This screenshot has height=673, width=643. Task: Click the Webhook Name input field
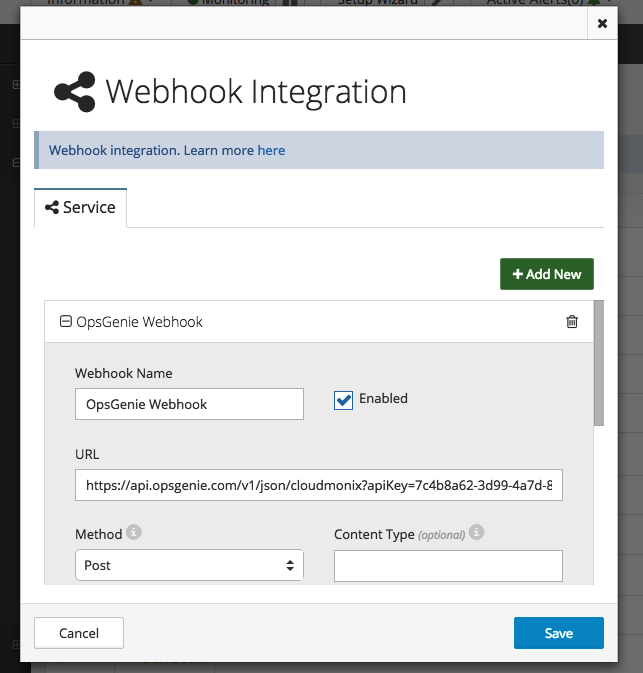click(189, 404)
